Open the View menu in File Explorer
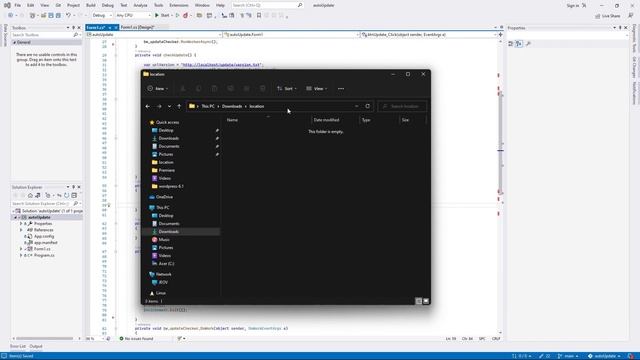 317,89
